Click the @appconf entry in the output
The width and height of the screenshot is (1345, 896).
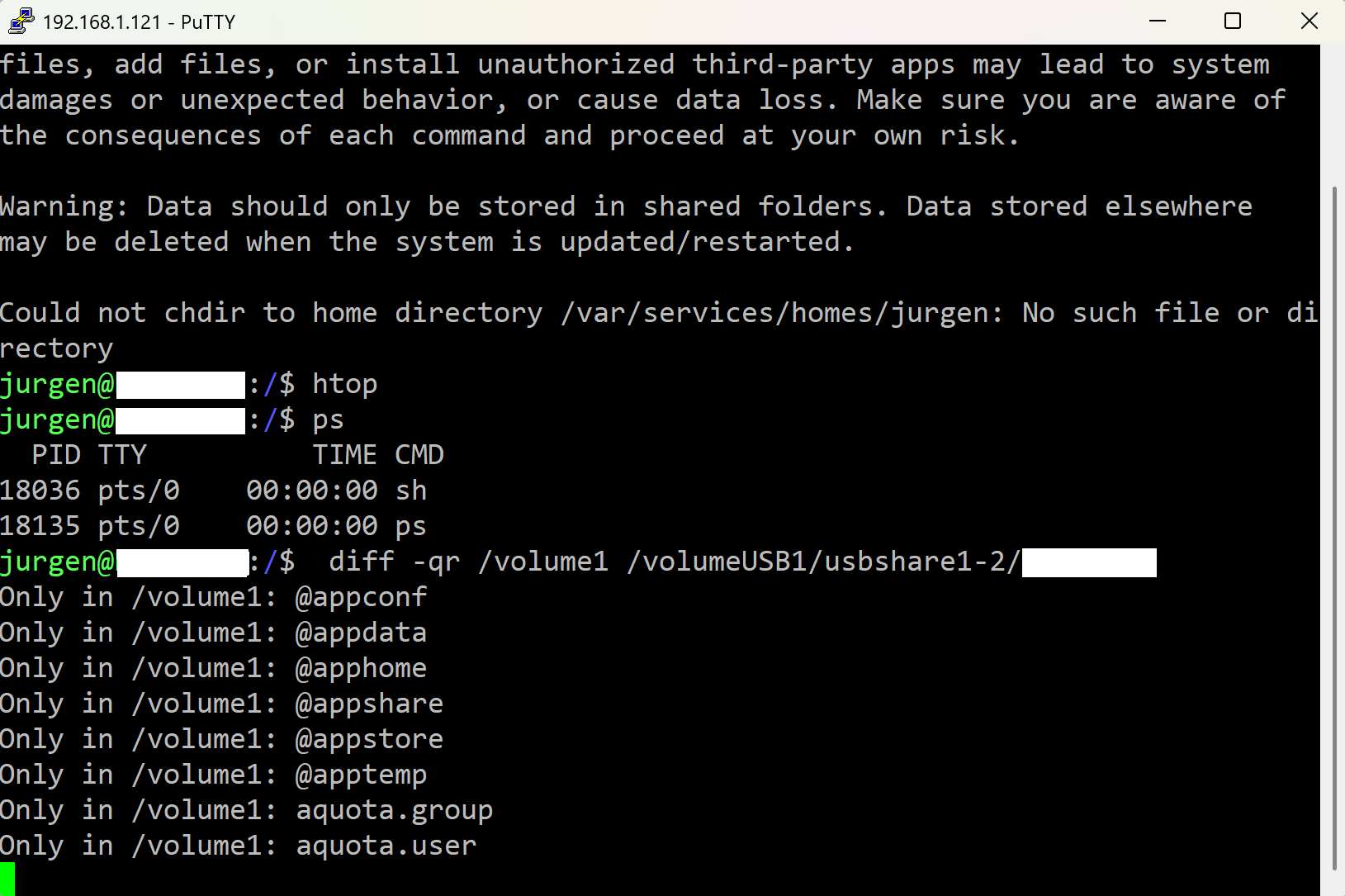point(361,598)
